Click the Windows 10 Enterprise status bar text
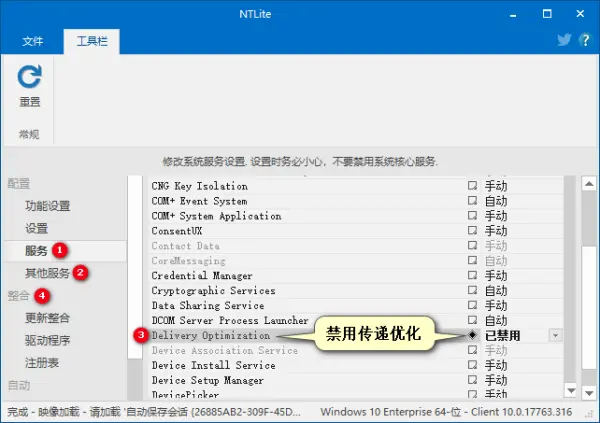This screenshot has width=600, height=423. tap(446, 412)
